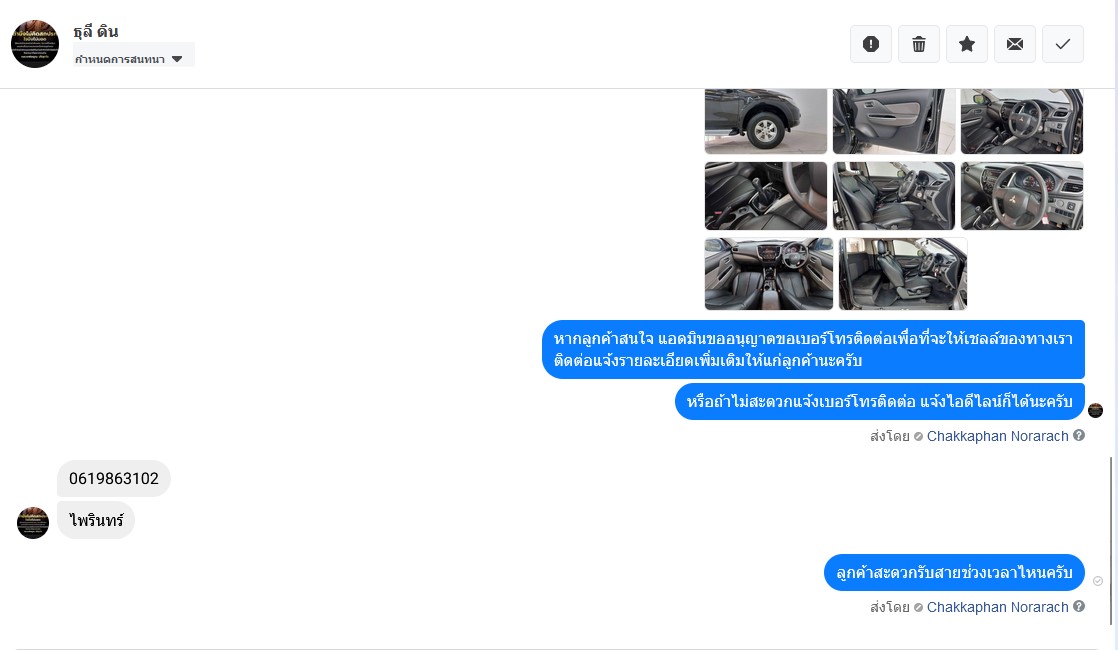Open help icon beside upper sender name
The height and width of the screenshot is (650, 1118).
1079,435
